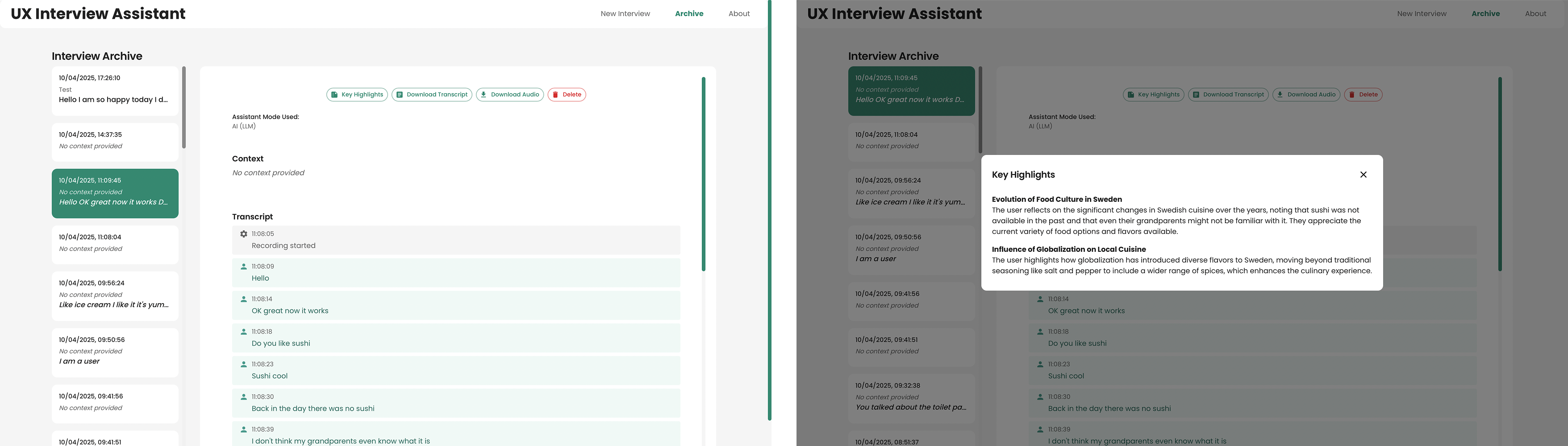Select the 11:08:04 card in dimmed right view

tap(911, 142)
